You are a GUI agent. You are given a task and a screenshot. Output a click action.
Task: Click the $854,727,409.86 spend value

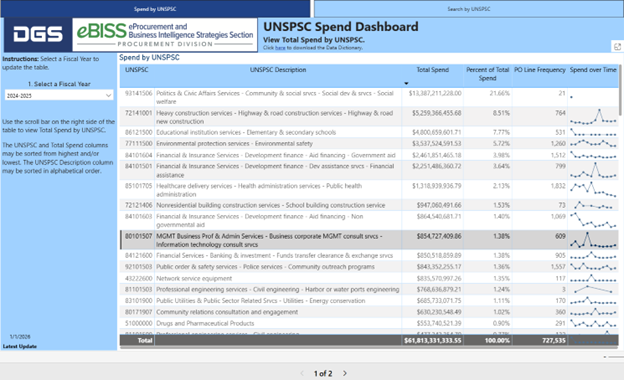pos(439,236)
